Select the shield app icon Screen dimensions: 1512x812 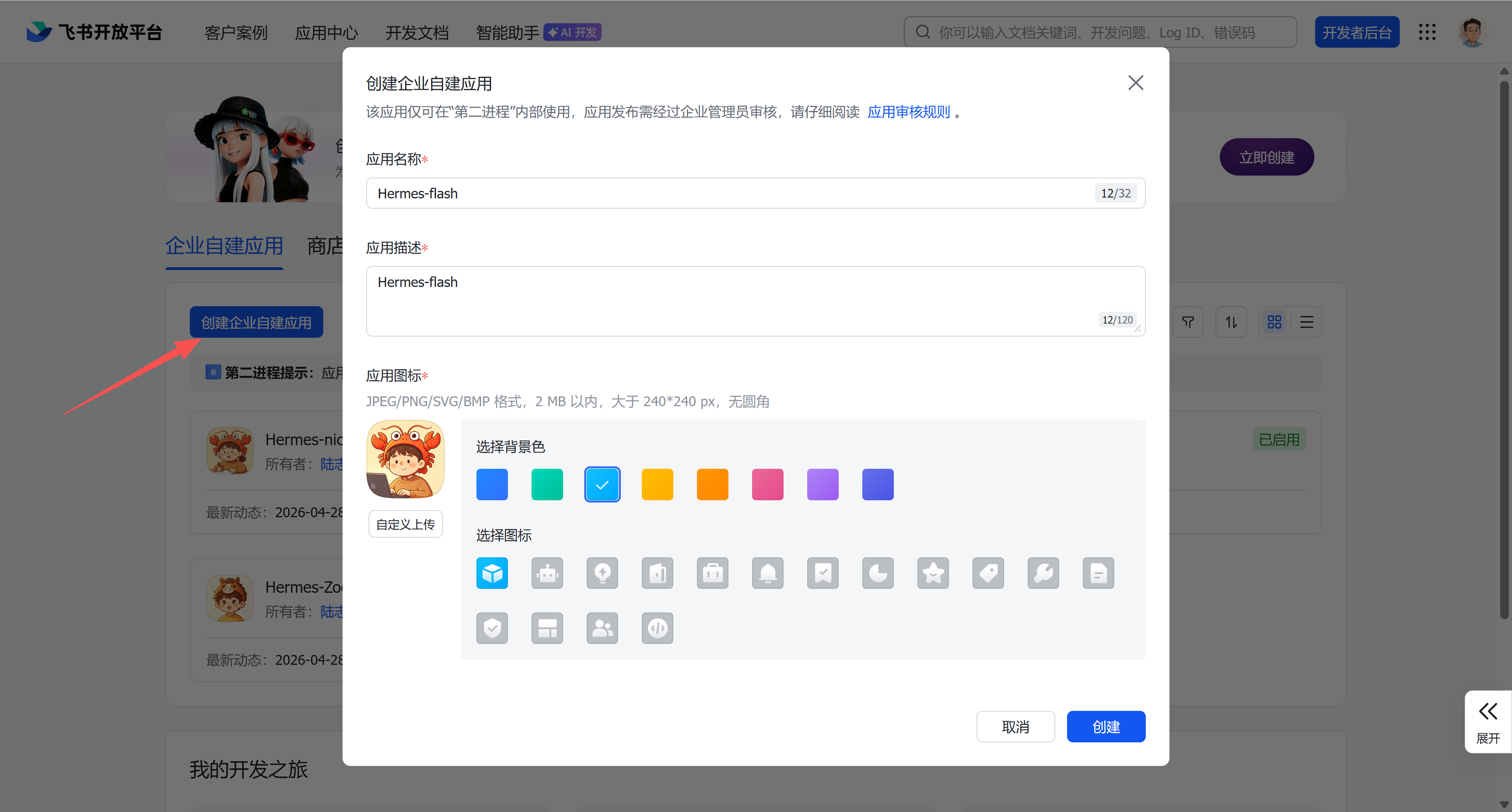pyautogui.click(x=492, y=628)
